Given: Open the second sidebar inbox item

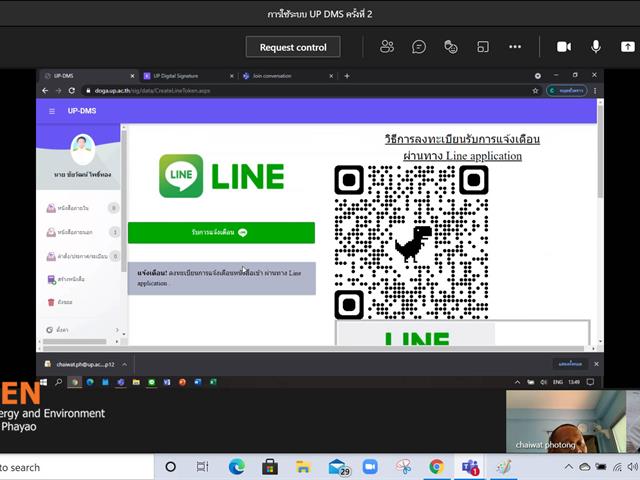Looking at the screenshot, I should tap(82, 232).
